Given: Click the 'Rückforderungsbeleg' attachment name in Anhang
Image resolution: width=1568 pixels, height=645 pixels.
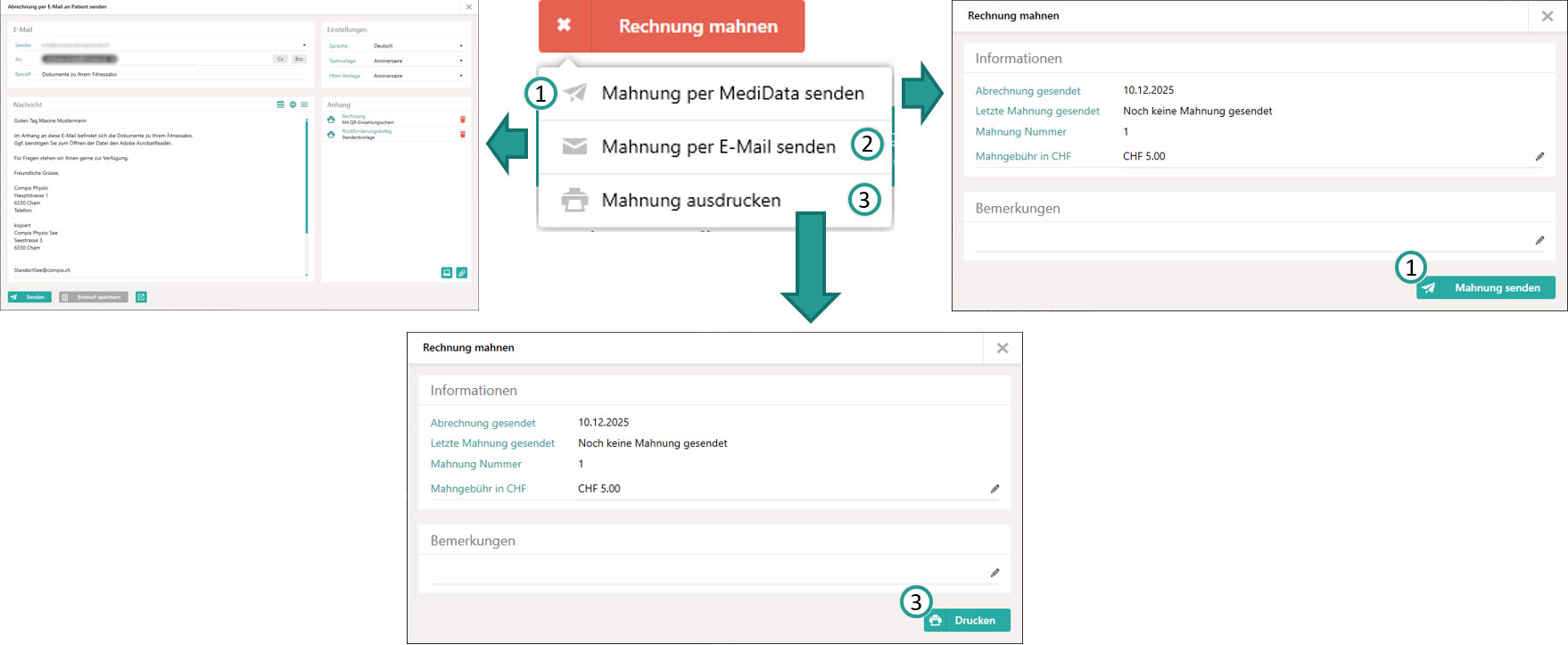Looking at the screenshot, I should pos(367,131).
